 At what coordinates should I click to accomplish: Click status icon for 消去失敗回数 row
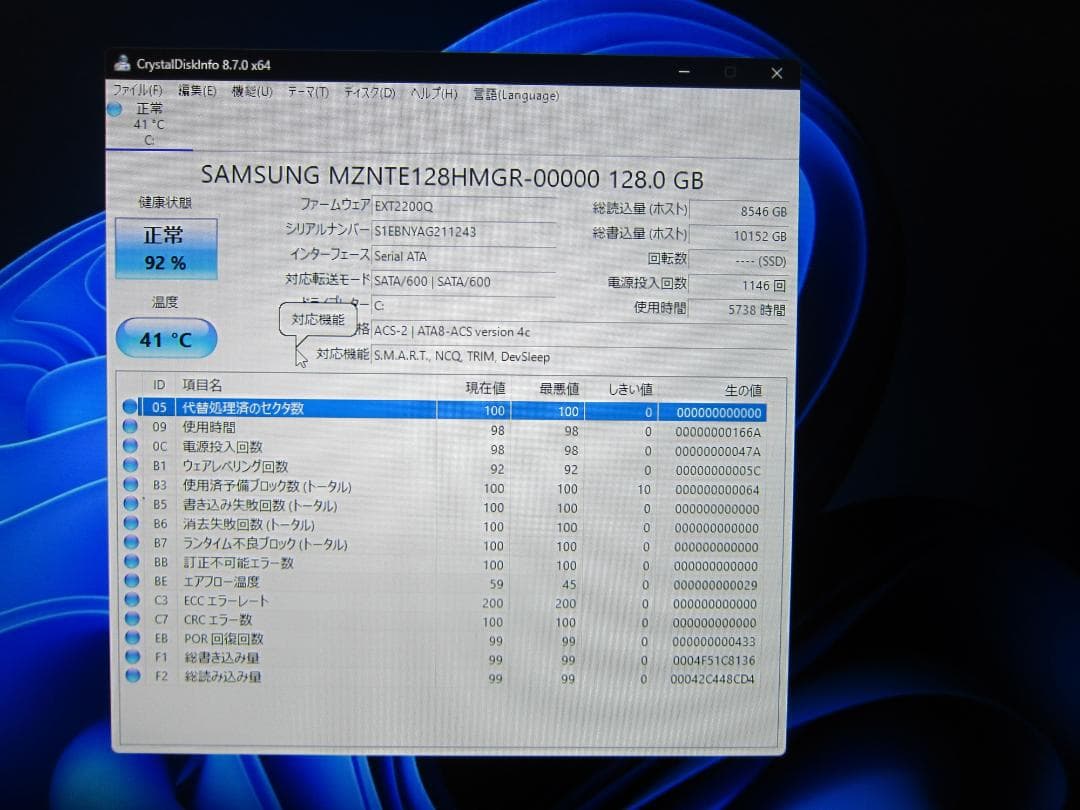[x=131, y=523]
